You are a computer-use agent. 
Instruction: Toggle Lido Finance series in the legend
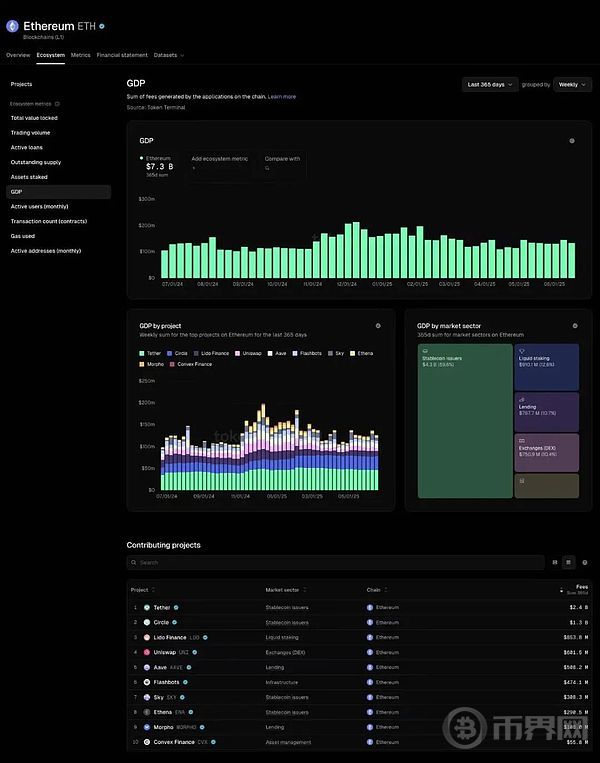point(211,353)
